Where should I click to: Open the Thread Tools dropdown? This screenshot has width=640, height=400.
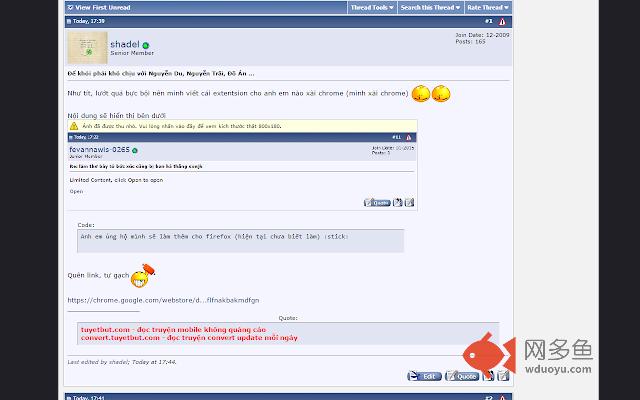tap(372, 7)
